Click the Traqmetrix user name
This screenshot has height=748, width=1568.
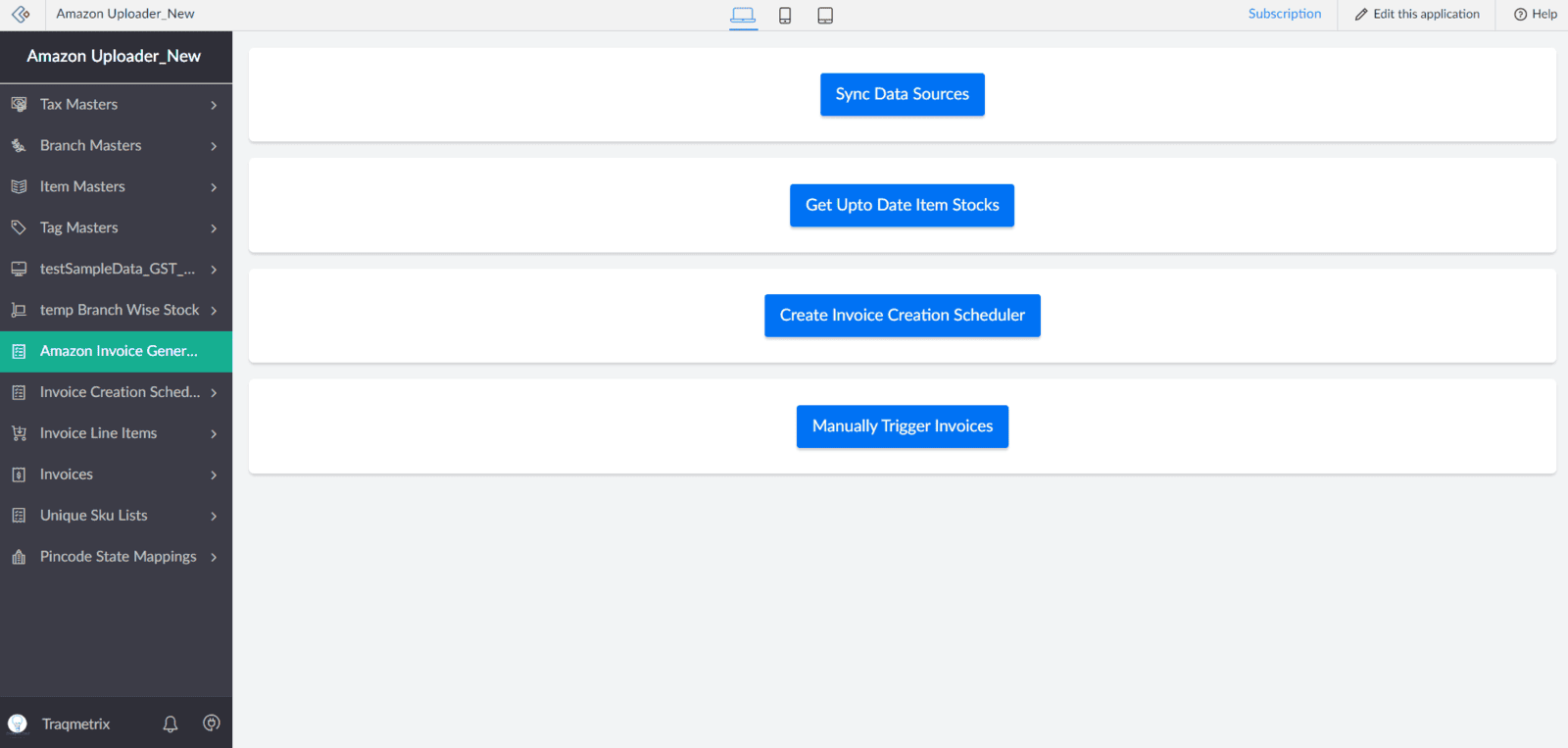click(75, 724)
